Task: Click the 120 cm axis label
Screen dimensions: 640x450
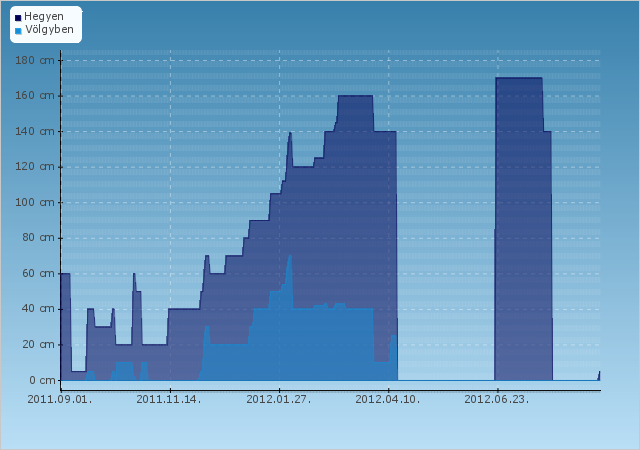Action: (35, 167)
